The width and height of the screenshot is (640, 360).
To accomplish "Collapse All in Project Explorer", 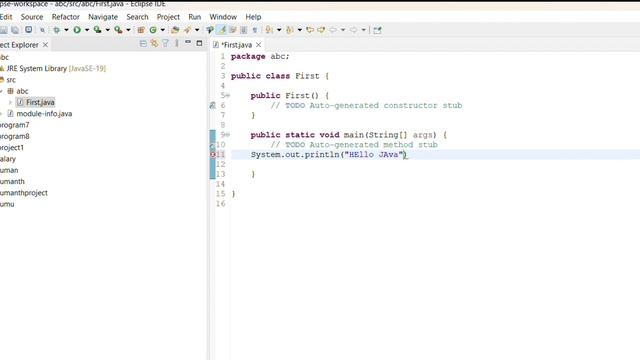I will click(x=143, y=43).
